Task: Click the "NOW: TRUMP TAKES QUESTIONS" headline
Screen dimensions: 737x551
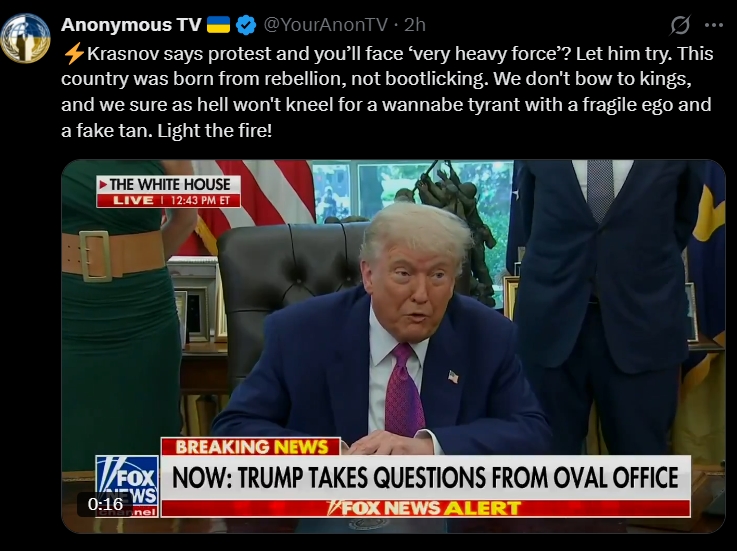Action: coord(425,477)
